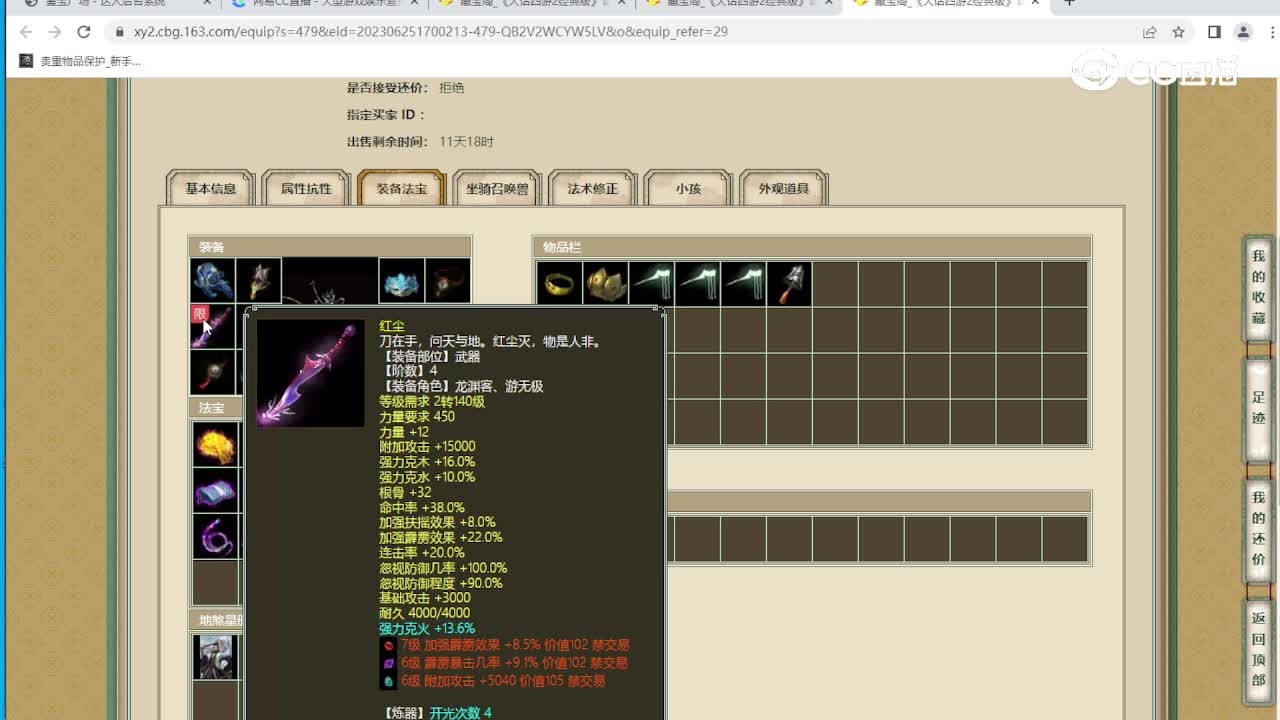The width and height of the screenshot is (1280, 720).
Task: Click the 红尘 item name in tooltip
Action: coord(391,326)
